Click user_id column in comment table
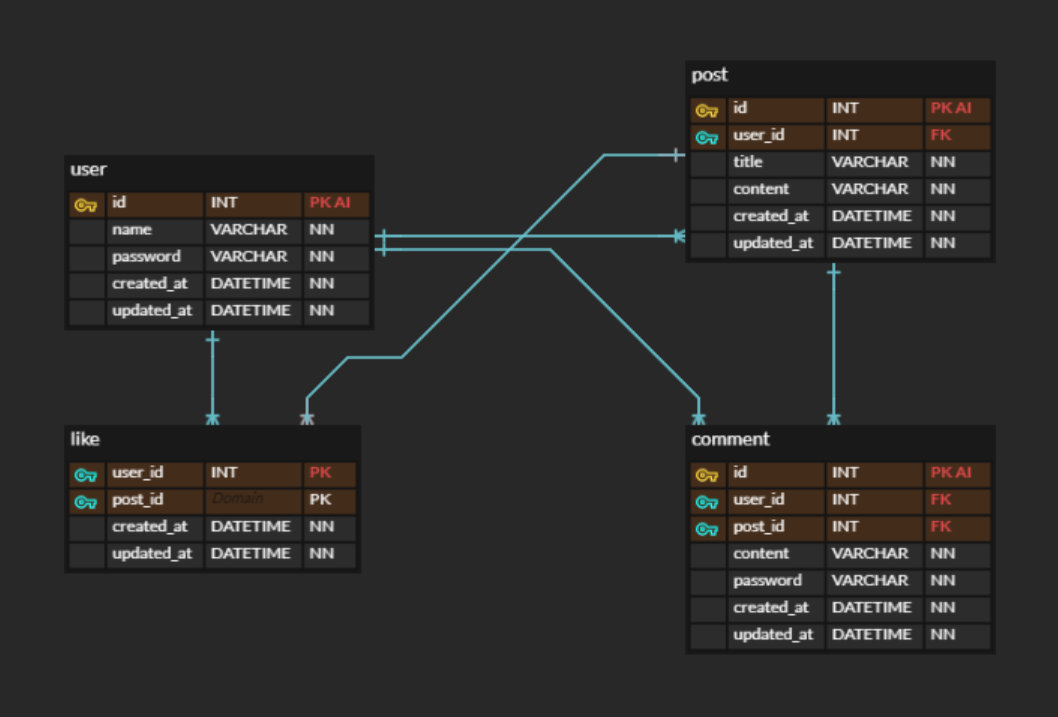The image size is (1058, 717). click(x=759, y=500)
